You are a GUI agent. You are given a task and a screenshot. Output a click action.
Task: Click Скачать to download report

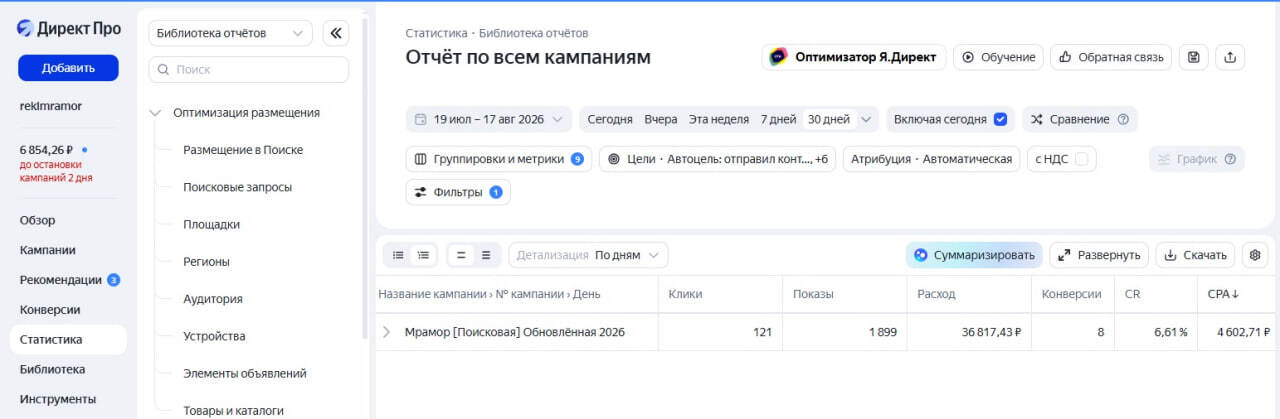pos(1195,255)
